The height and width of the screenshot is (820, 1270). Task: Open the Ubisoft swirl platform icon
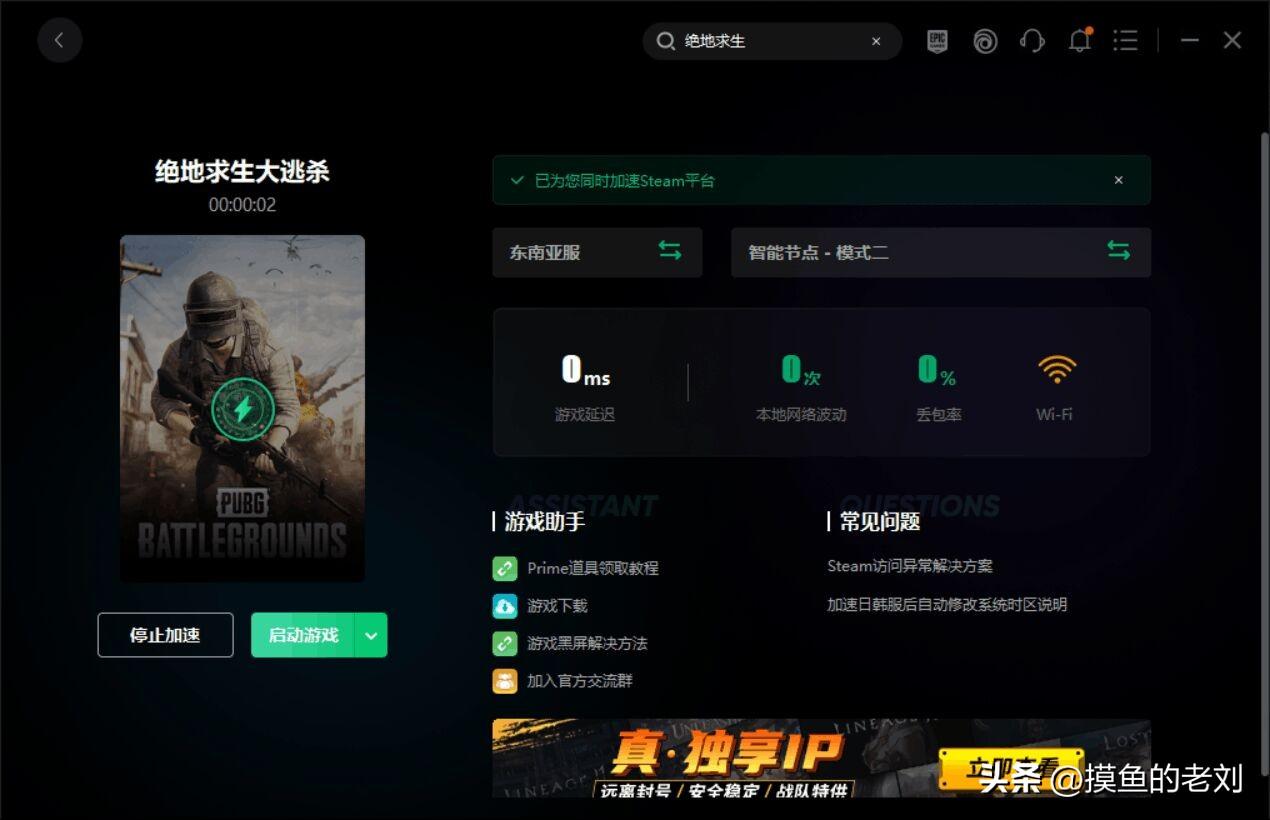click(985, 41)
